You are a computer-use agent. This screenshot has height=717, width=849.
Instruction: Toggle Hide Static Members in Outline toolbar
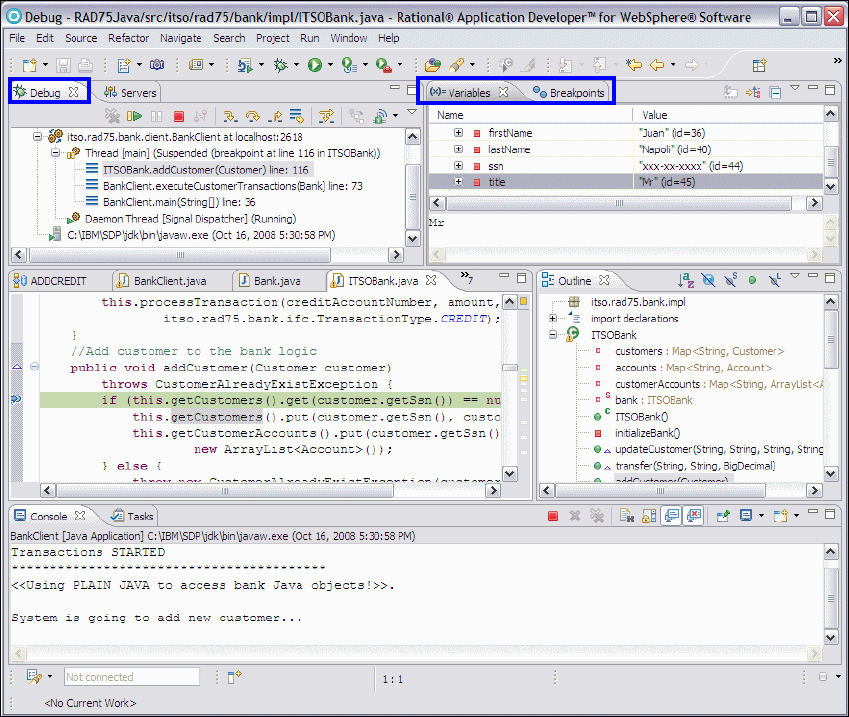pos(731,281)
